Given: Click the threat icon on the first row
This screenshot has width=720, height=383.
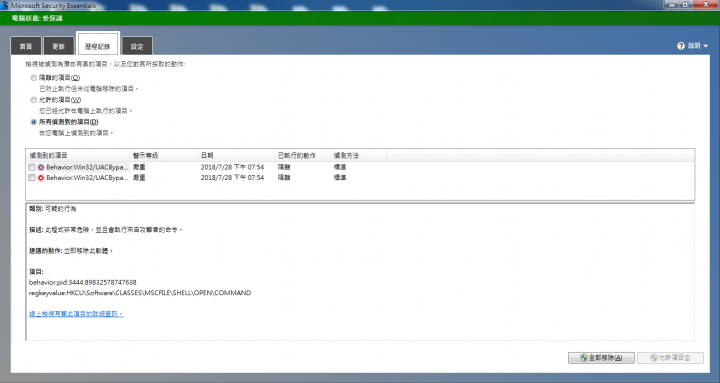Looking at the screenshot, I should pos(41,167).
